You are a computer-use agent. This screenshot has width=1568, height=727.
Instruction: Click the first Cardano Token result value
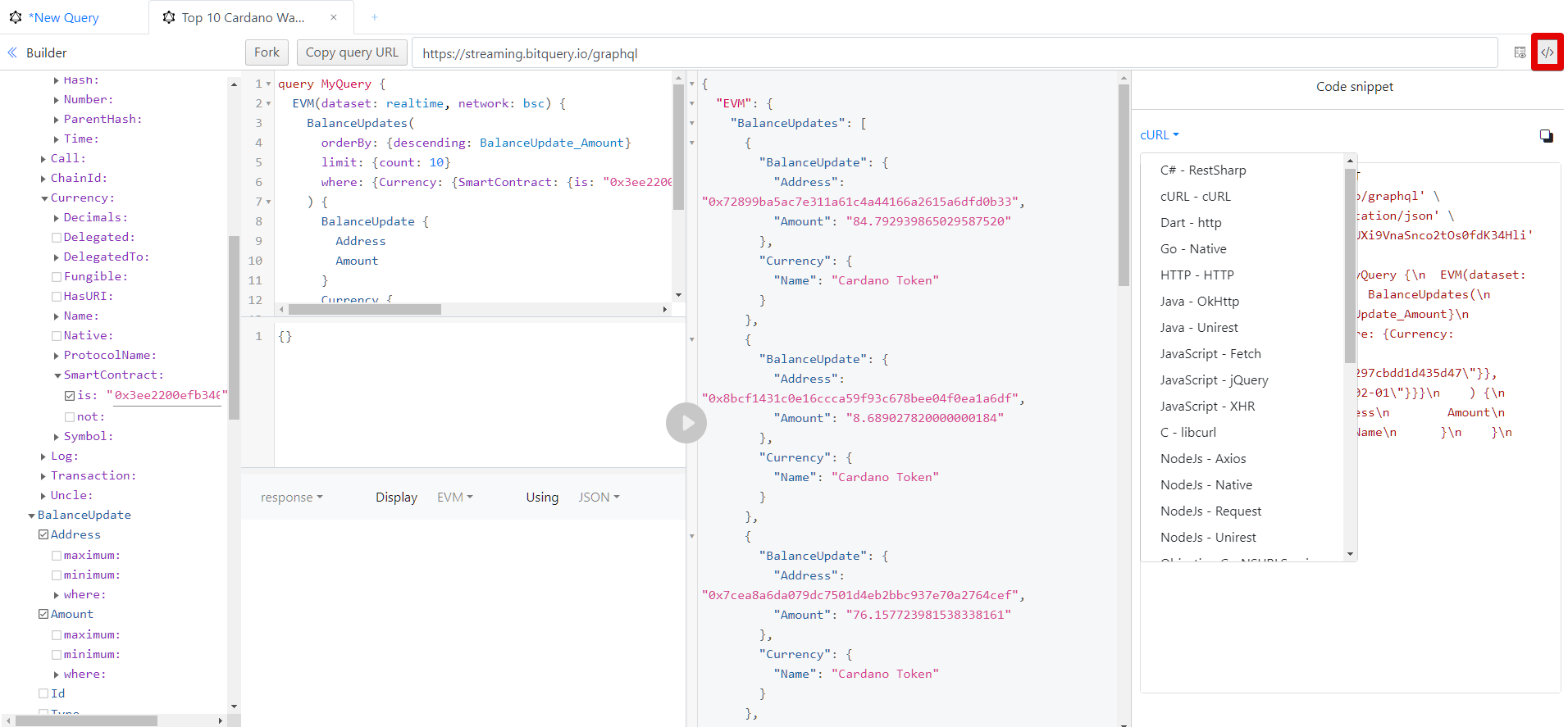885,280
